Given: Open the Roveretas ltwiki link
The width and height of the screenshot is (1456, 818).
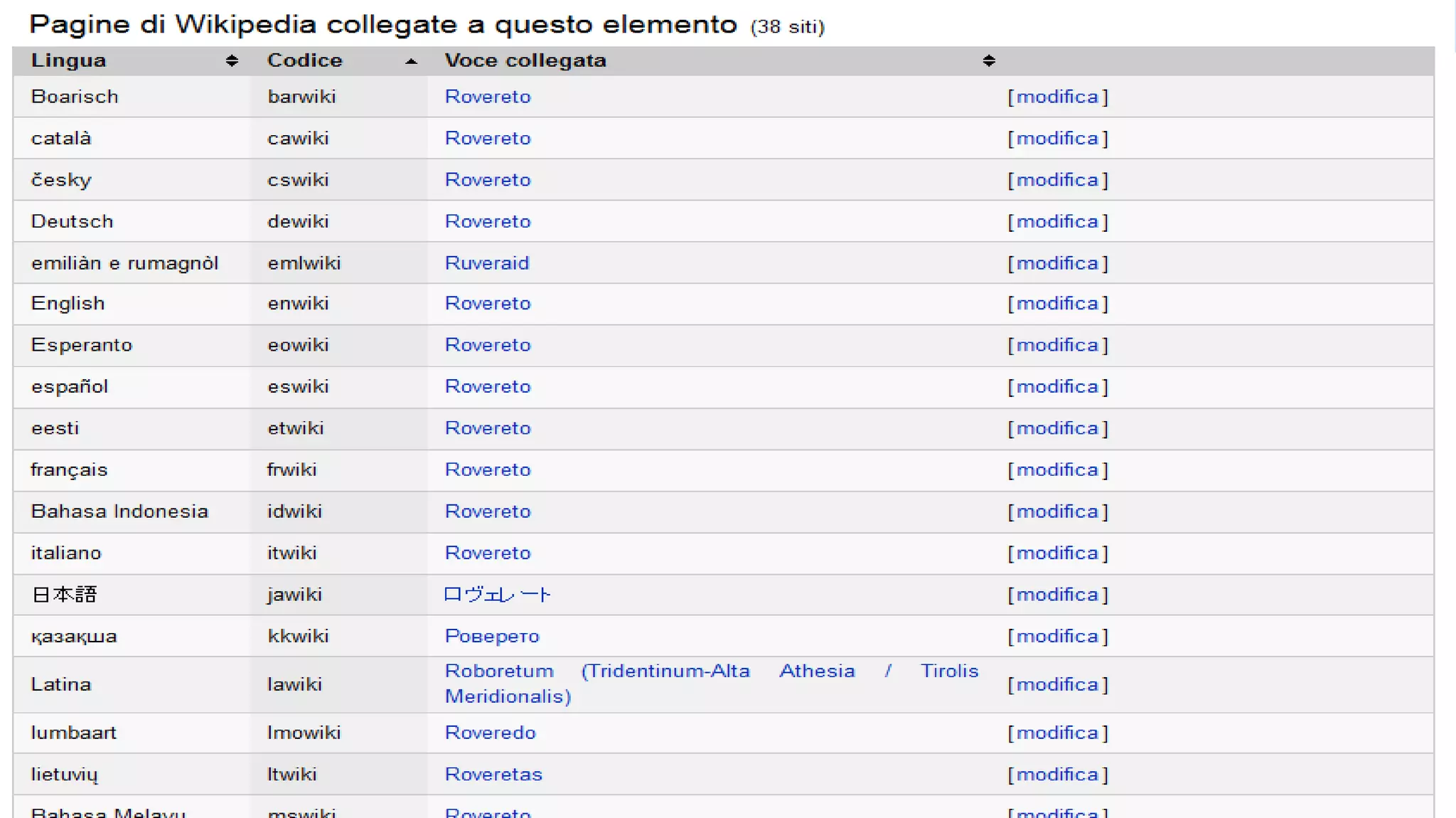Looking at the screenshot, I should pyautogui.click(x=493, y=774).
